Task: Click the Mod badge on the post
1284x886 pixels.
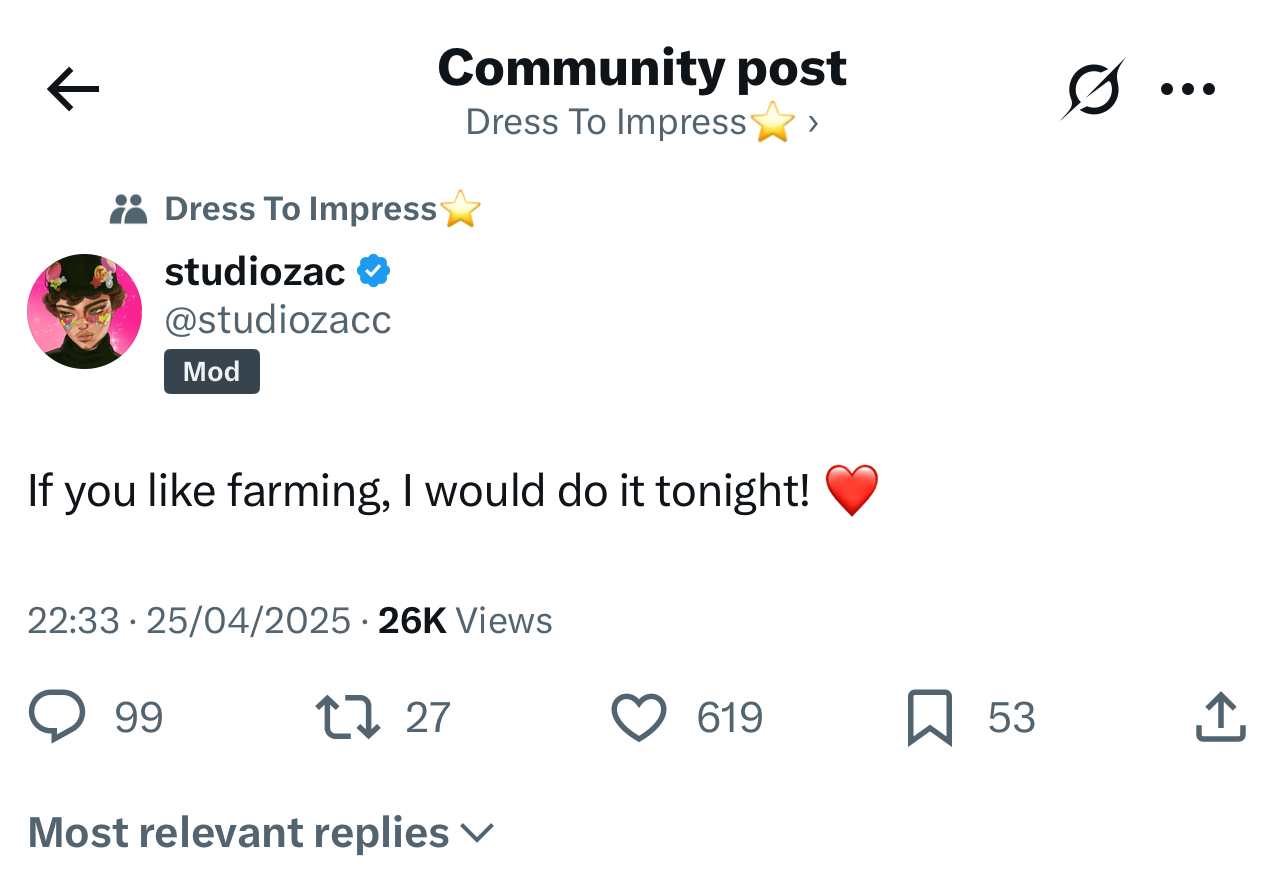Action: pos(211,371)
